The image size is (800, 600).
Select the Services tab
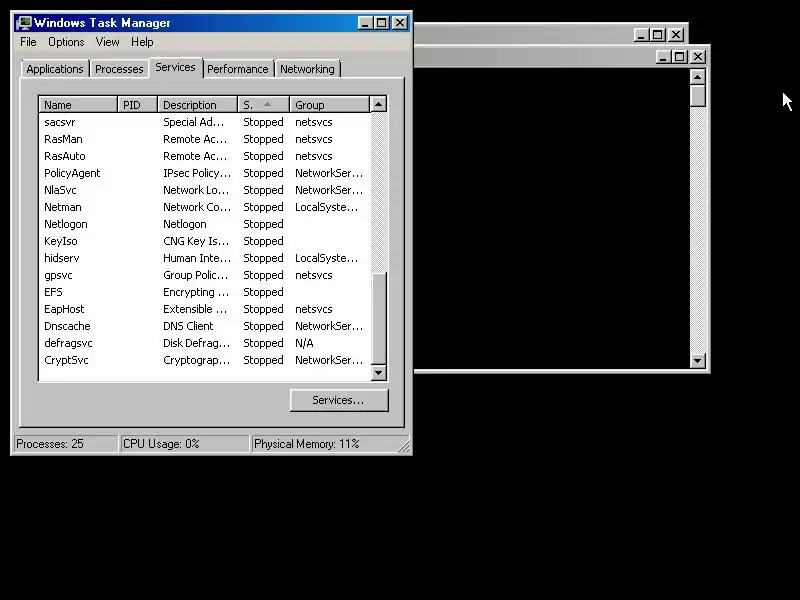pos(176,67)
